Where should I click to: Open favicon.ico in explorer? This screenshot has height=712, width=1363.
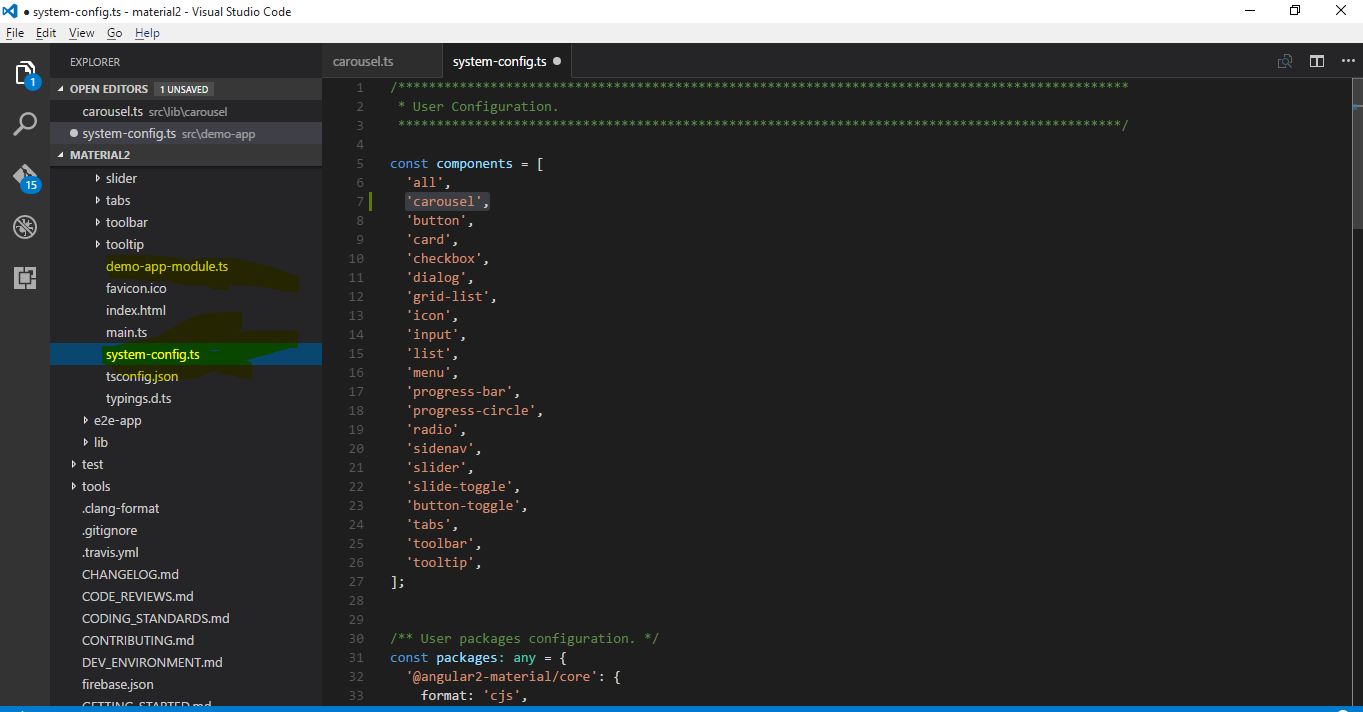pos(136,288)
